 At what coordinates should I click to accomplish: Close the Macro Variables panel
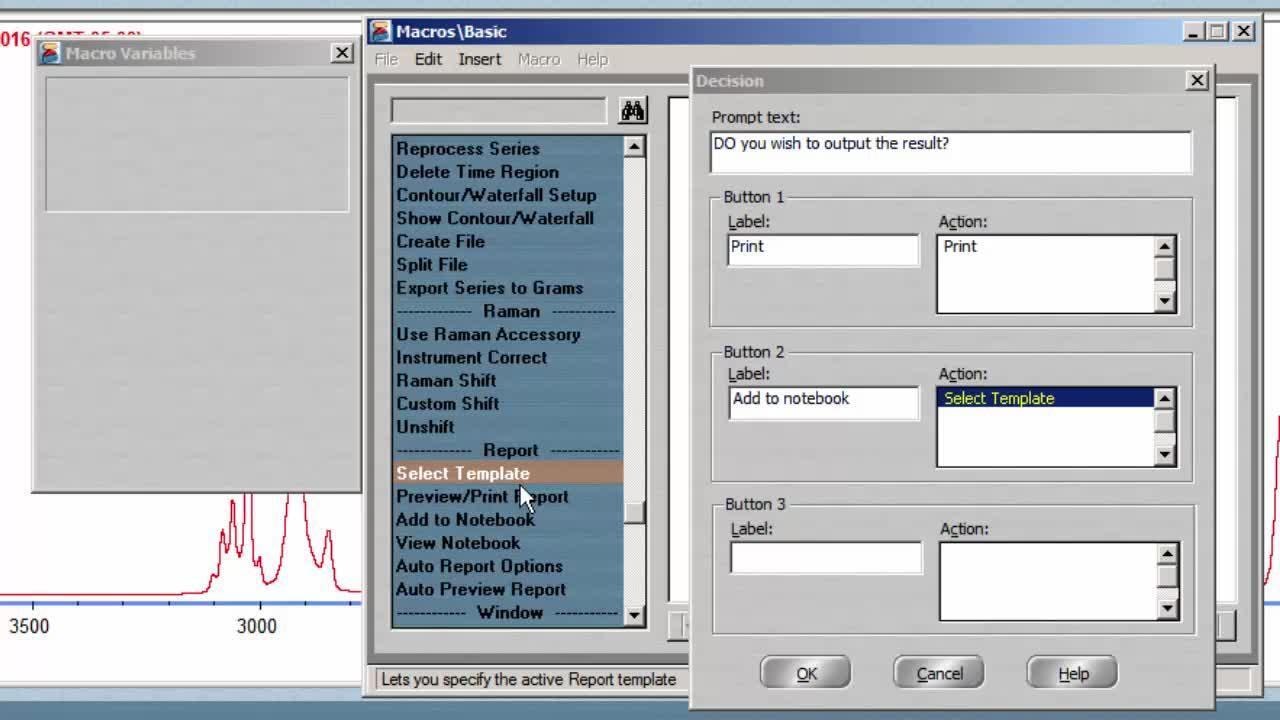coord(342,53)
